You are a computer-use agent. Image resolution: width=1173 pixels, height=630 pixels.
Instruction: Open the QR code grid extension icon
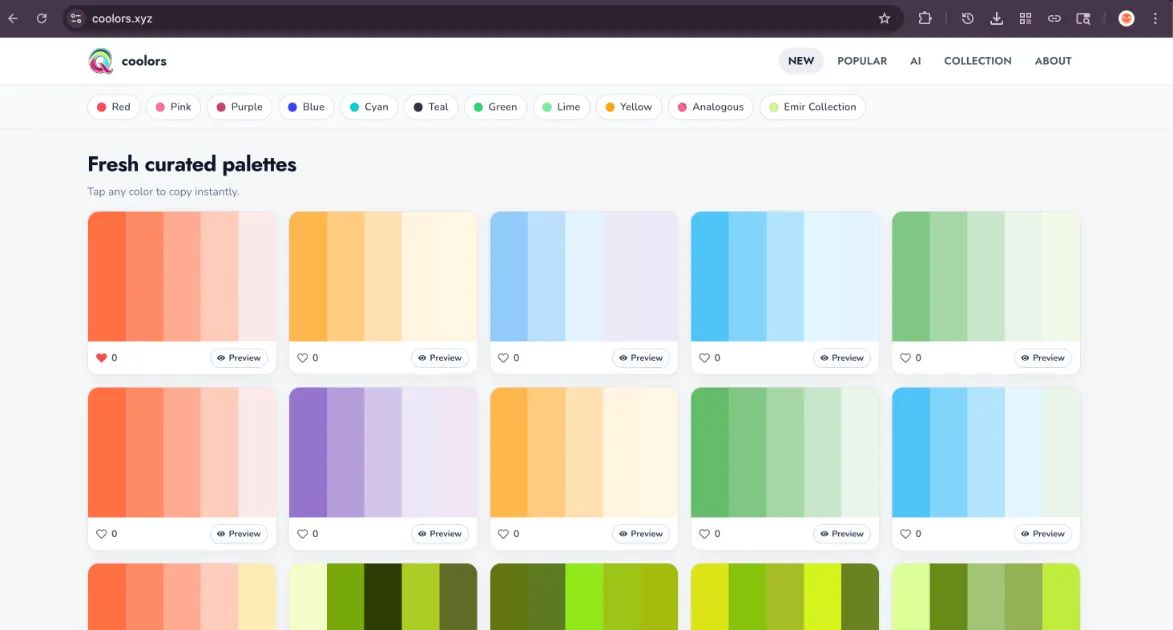(1026, 19)
